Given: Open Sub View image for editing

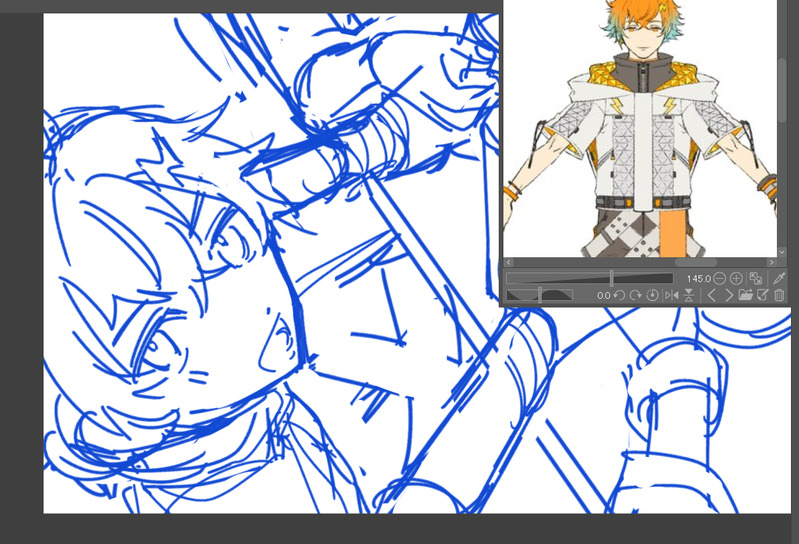Looking at the screenshot, I should pos(762,295).
